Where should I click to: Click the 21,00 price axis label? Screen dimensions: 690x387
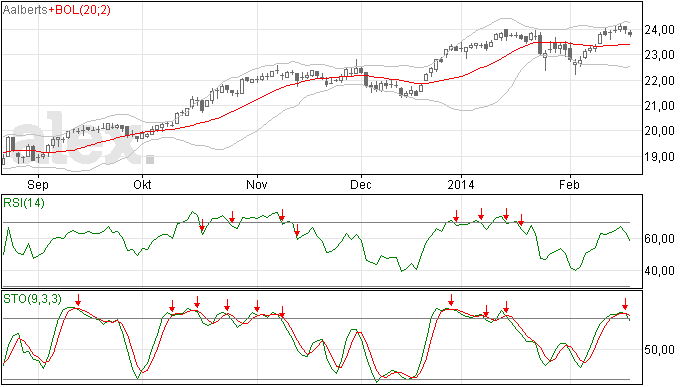659,106
